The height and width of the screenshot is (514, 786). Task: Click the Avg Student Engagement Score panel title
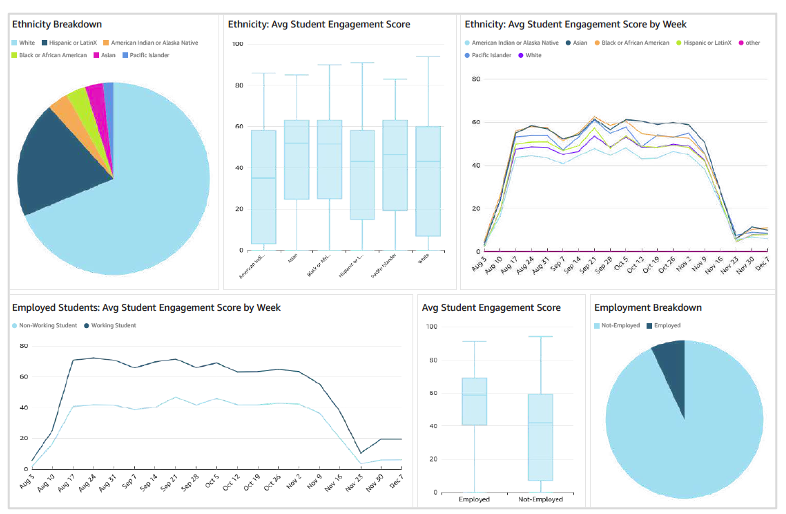[491, 308]
